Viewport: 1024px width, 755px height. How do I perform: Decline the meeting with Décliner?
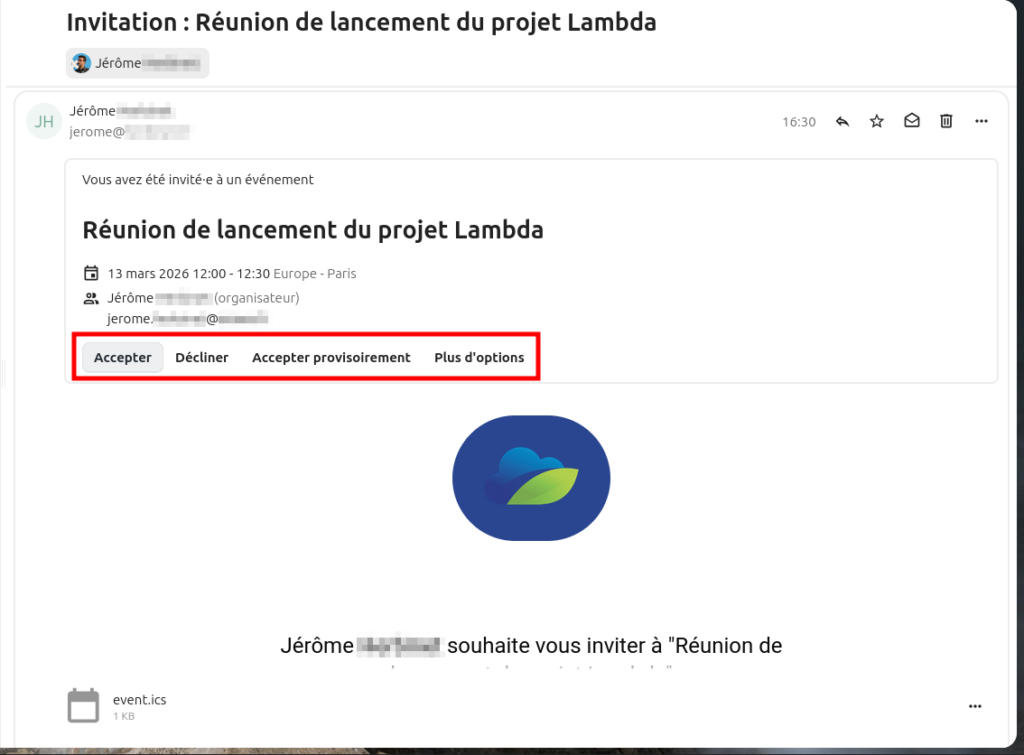tap(202, 357)
